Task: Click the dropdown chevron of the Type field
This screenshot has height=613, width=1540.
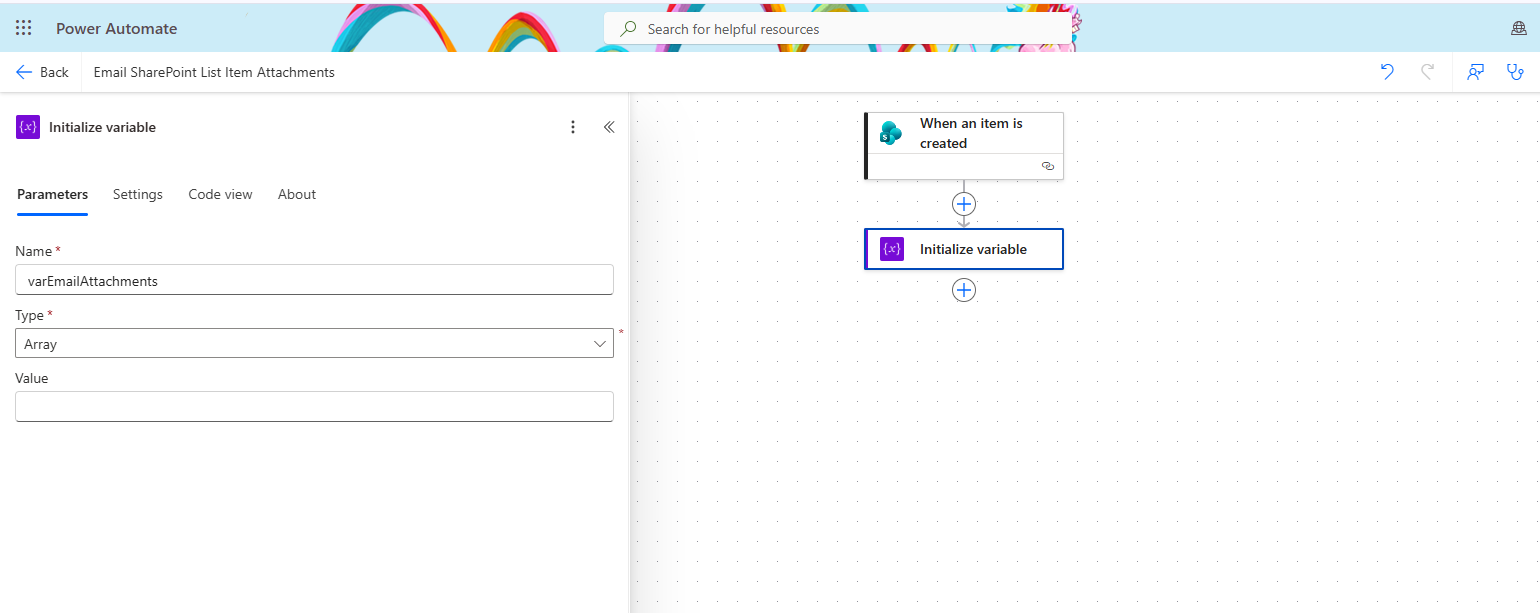Action: [600, 343]
